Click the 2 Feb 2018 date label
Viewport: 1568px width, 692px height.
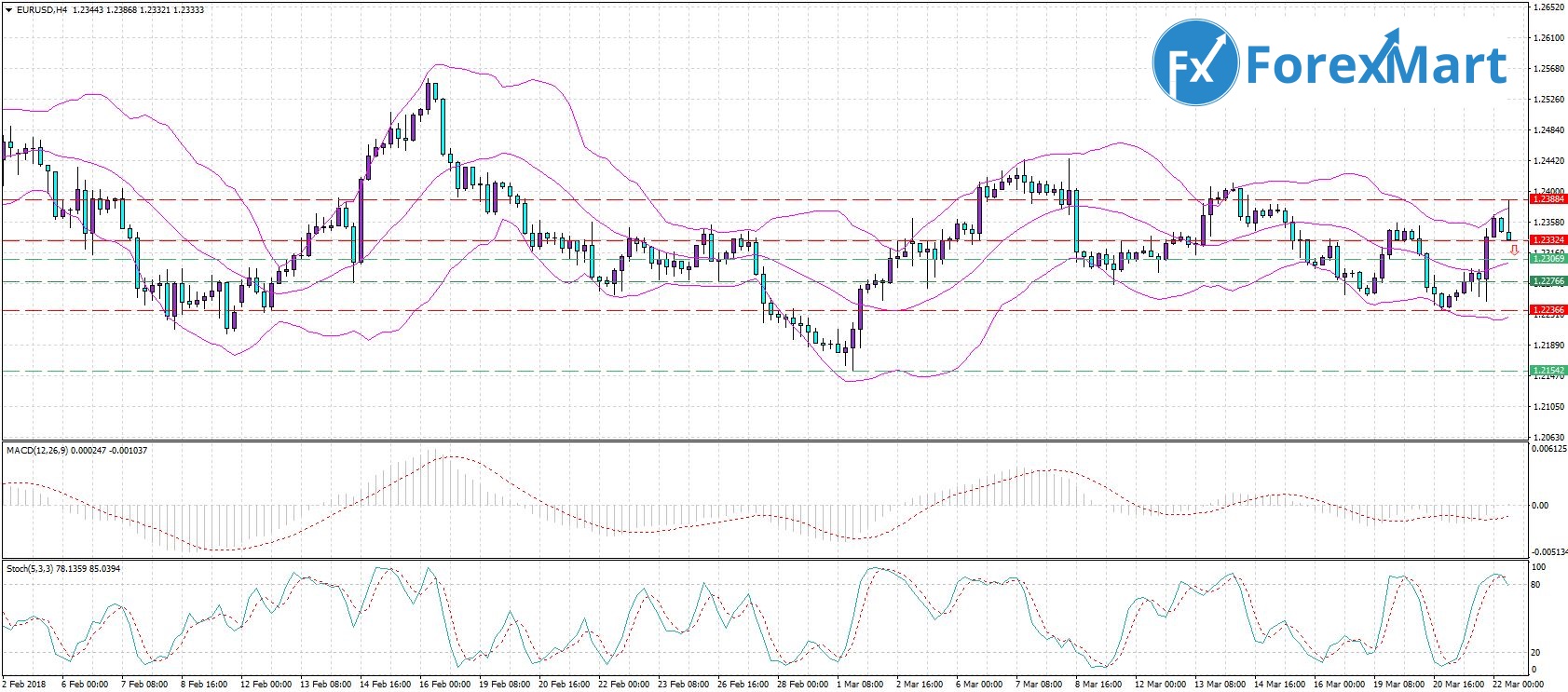tap(23, 685)
